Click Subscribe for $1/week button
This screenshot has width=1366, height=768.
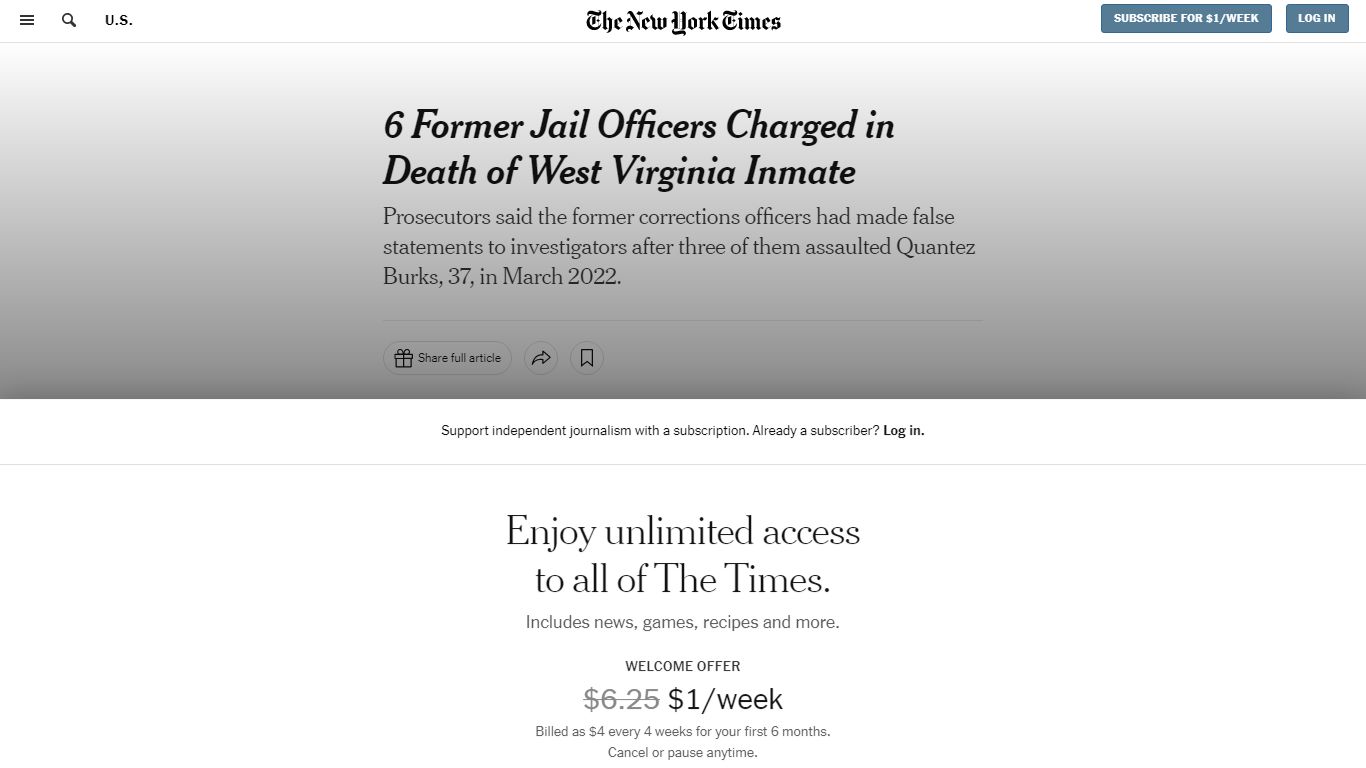click(x=1186, y=18)
